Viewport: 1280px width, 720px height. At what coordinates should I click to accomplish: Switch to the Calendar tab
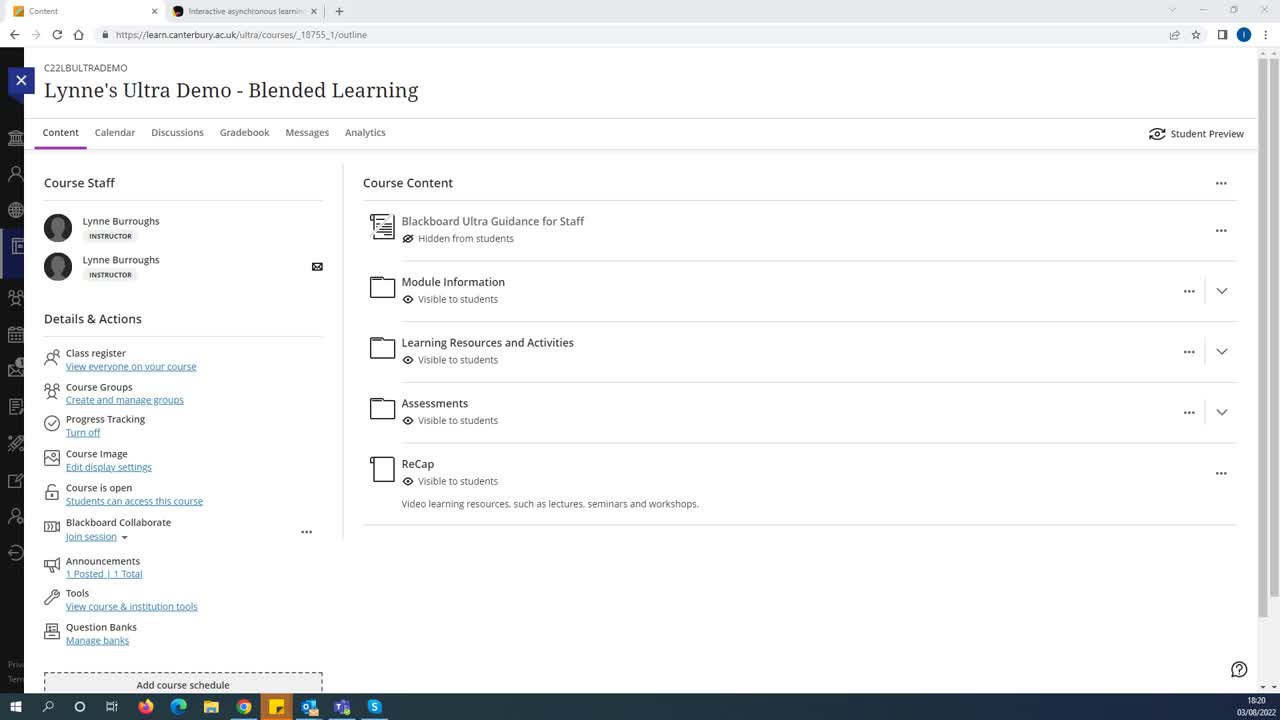[115, 133]
